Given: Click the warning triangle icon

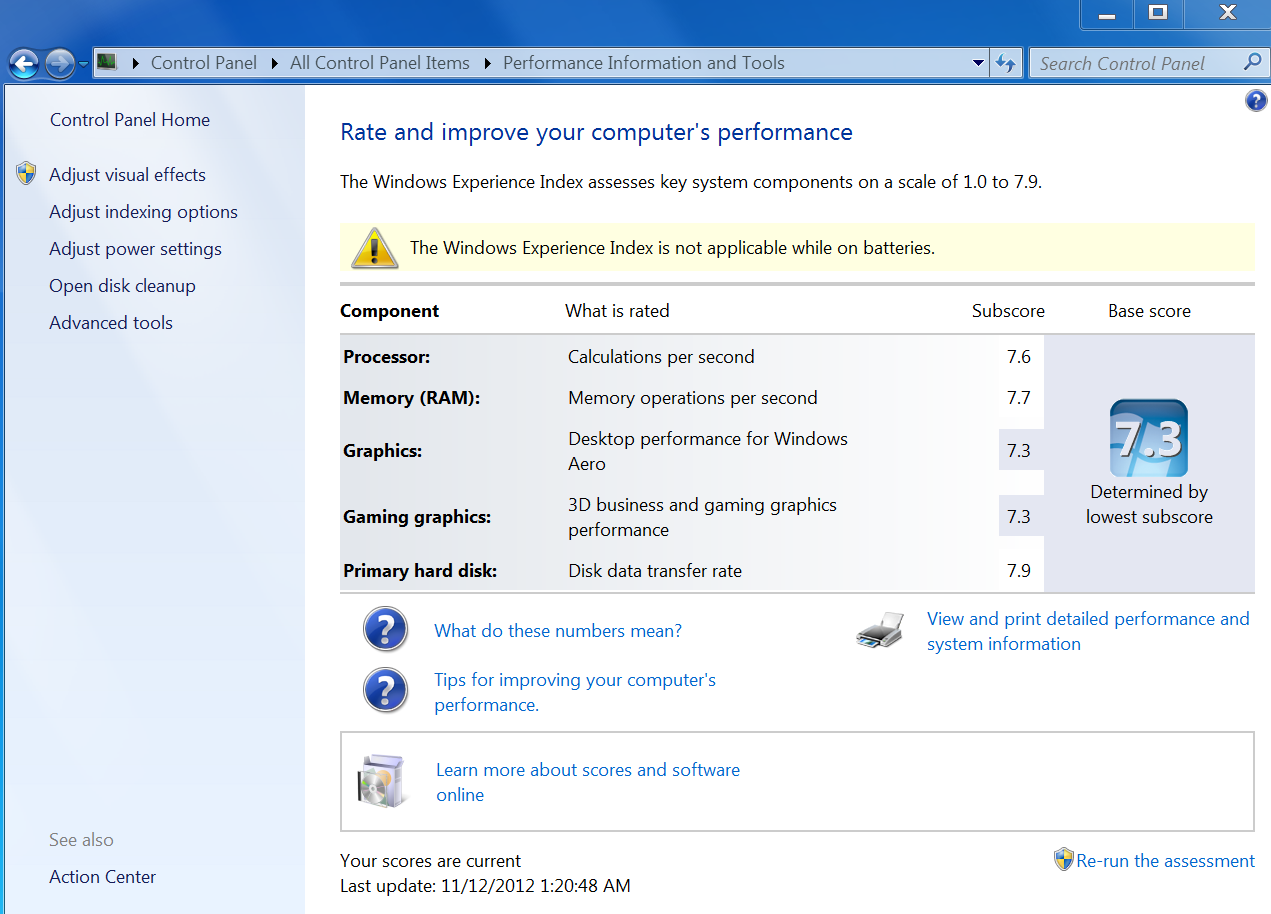Looking at the screenshot, I should [x=375, y=248].
